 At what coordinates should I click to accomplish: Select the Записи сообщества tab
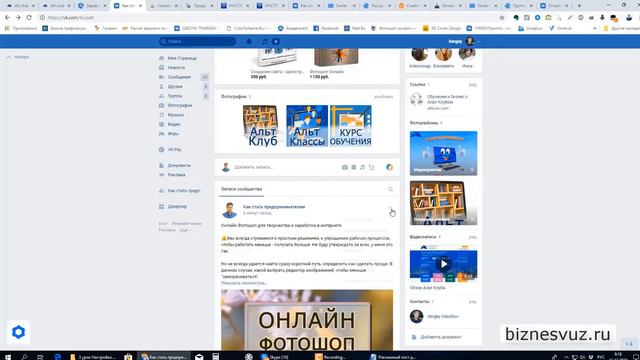pos(241,189)
